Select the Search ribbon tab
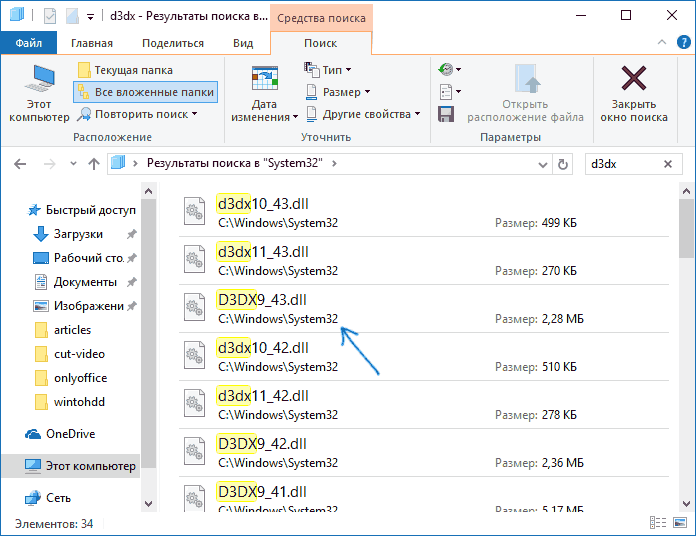Image resolution: width=696 pixels, height=536 pixels. [x=320, y=43]
